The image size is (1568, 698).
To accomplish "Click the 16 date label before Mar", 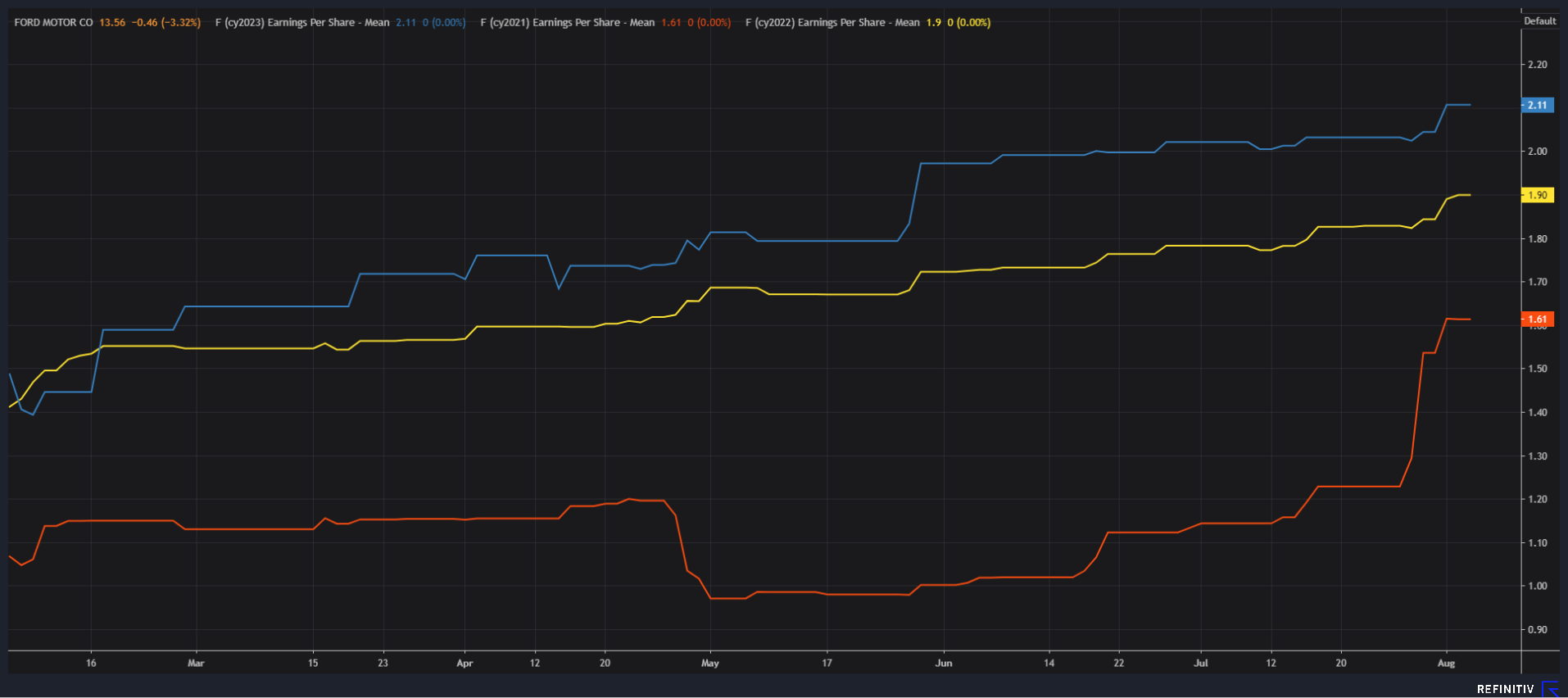I will pyautogui.click(x=91, y=663).
